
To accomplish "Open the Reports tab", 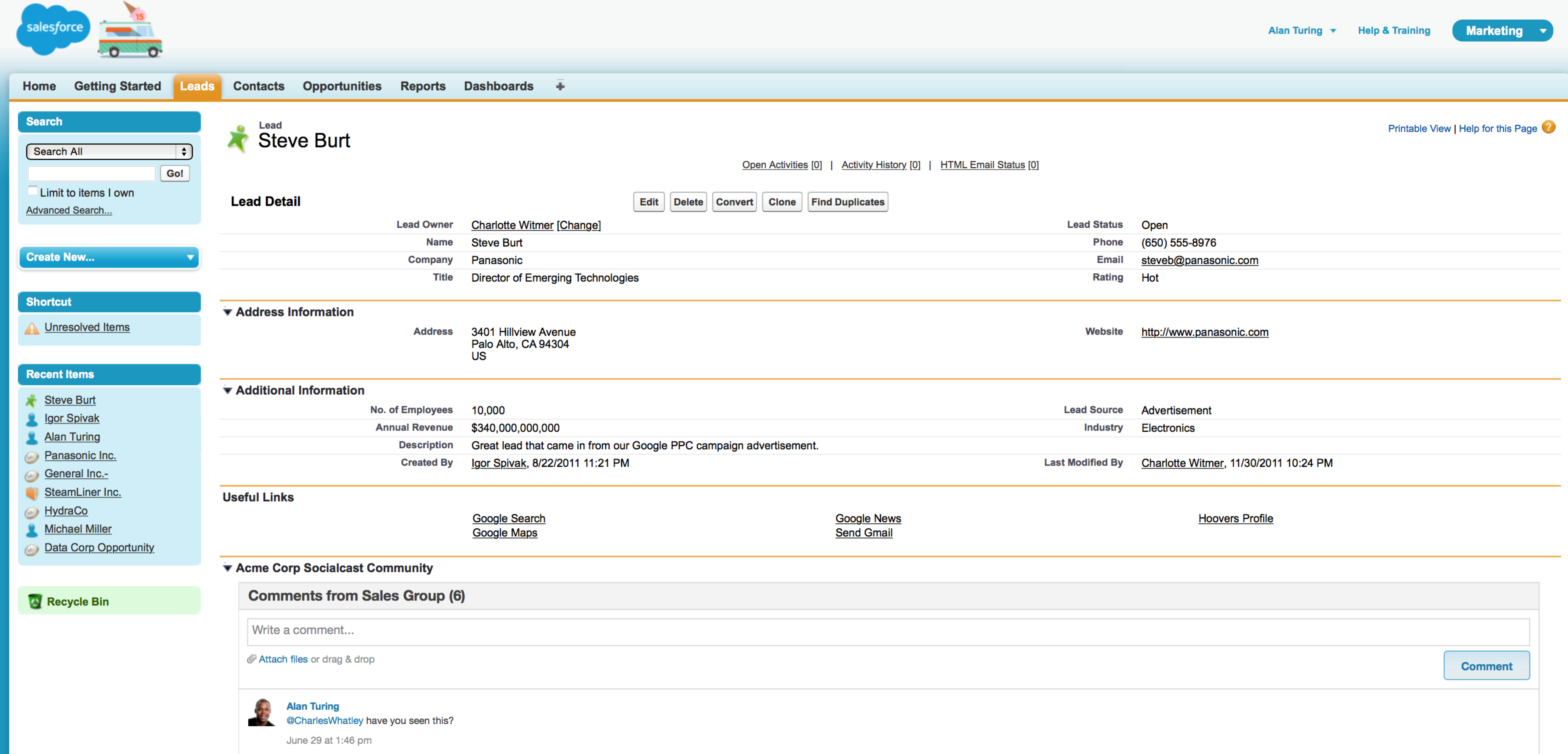I will (423, 86).
